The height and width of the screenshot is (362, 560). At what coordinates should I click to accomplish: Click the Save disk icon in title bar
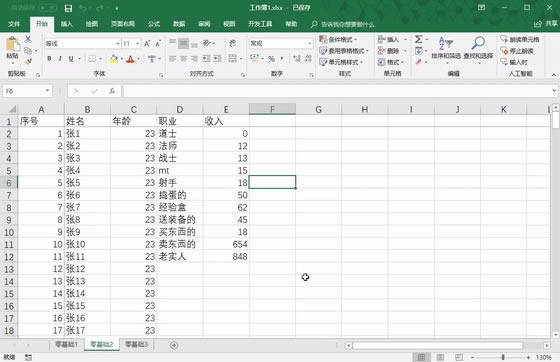pos(68,8)
